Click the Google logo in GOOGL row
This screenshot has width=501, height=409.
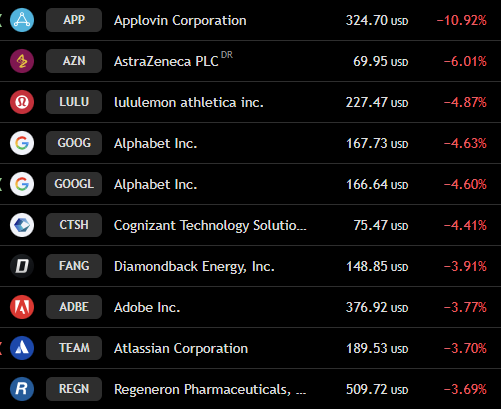(x=22, y=184)
